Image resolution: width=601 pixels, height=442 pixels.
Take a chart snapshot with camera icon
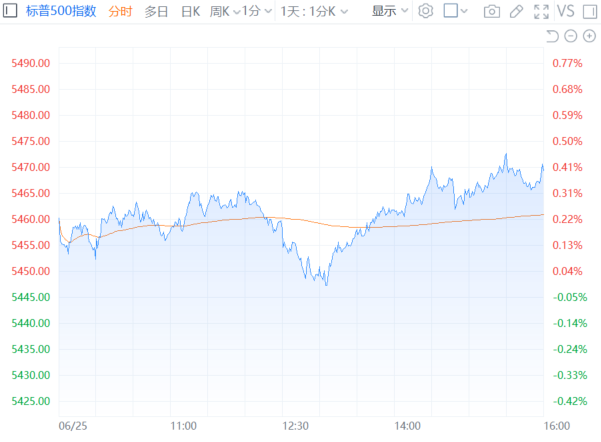[491, 11]
